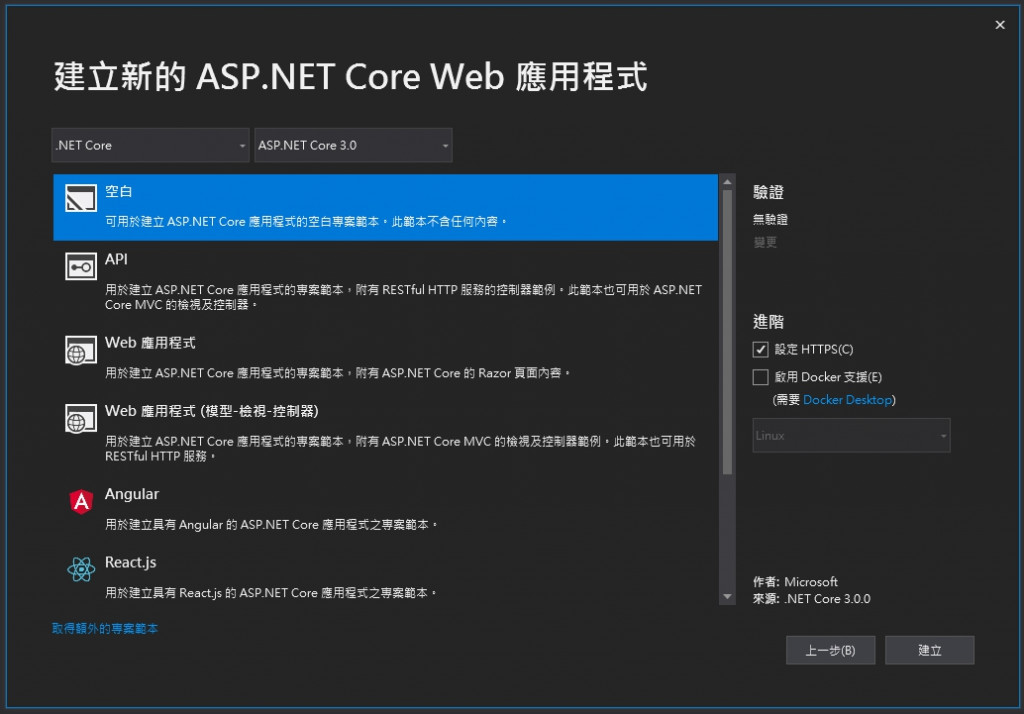Open the Docker Desktop link
The image size is (1024, 714).
(847, 400)
